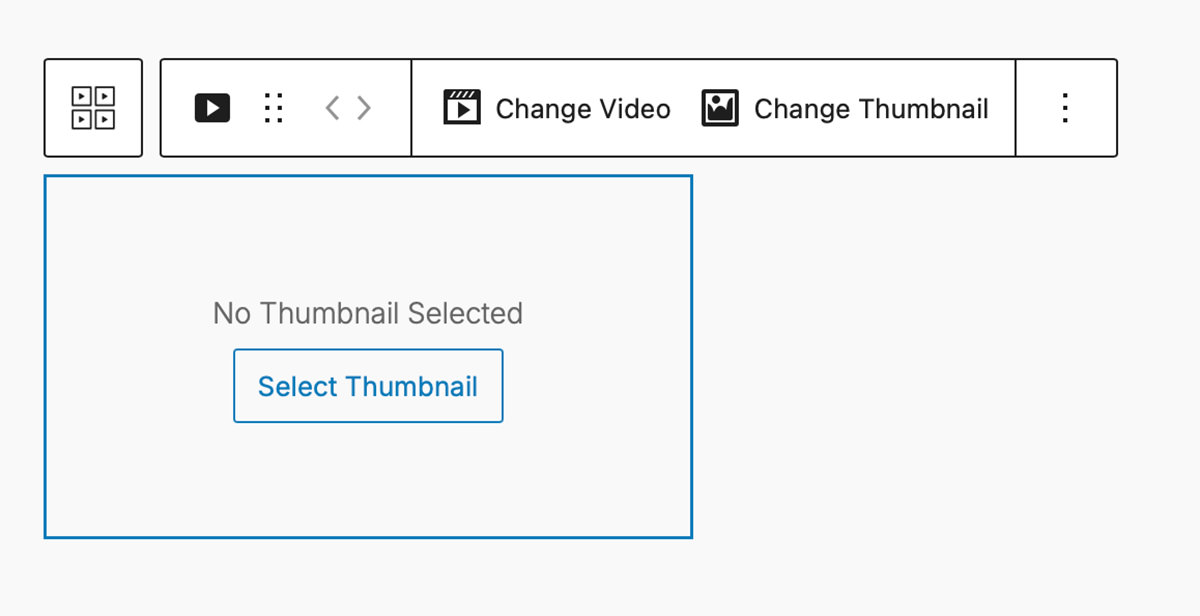Click empty placeholder area left of Select Thumbnail
1200x616 pixels.
(x=138, y=386)
